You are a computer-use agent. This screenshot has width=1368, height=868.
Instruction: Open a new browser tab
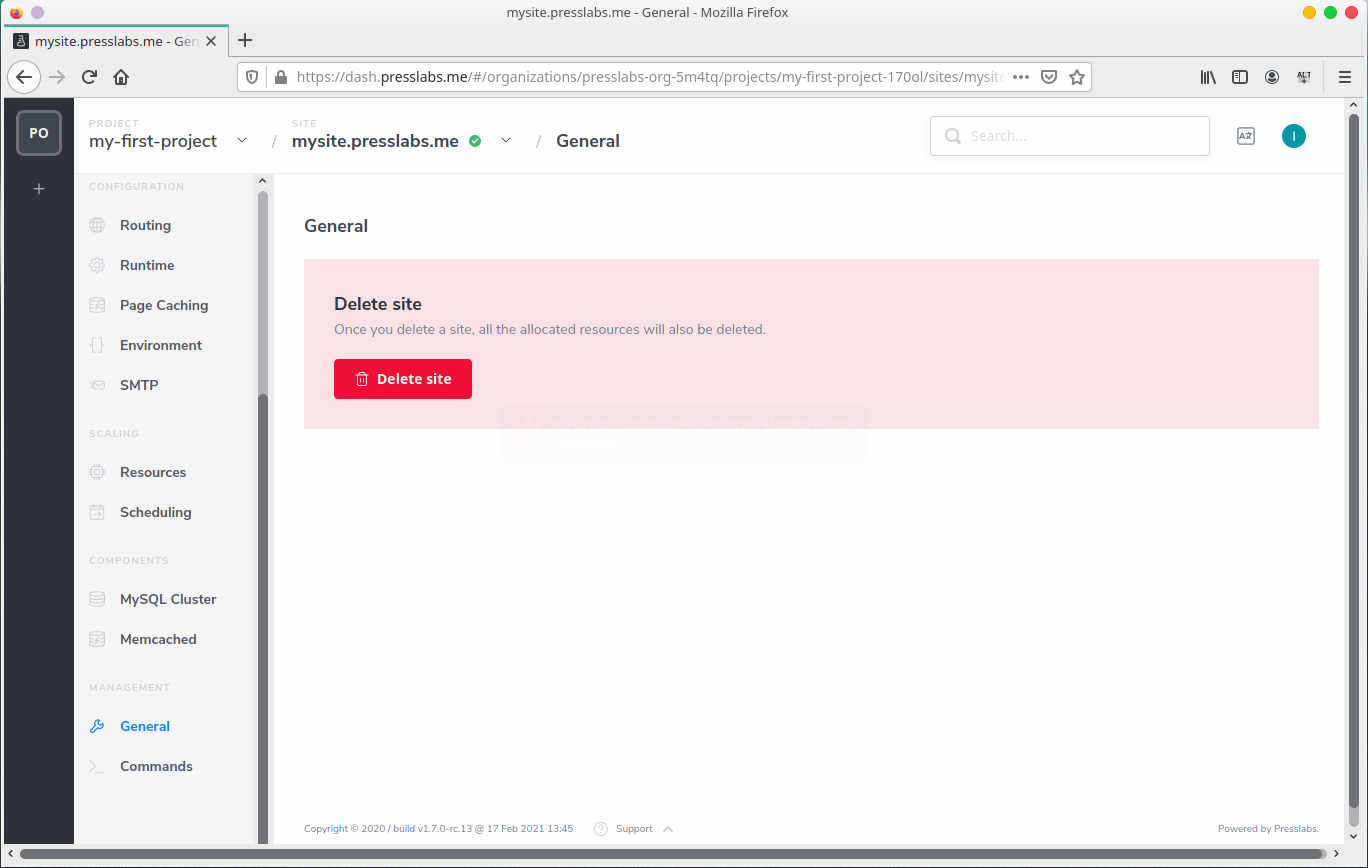pos(245,40)
